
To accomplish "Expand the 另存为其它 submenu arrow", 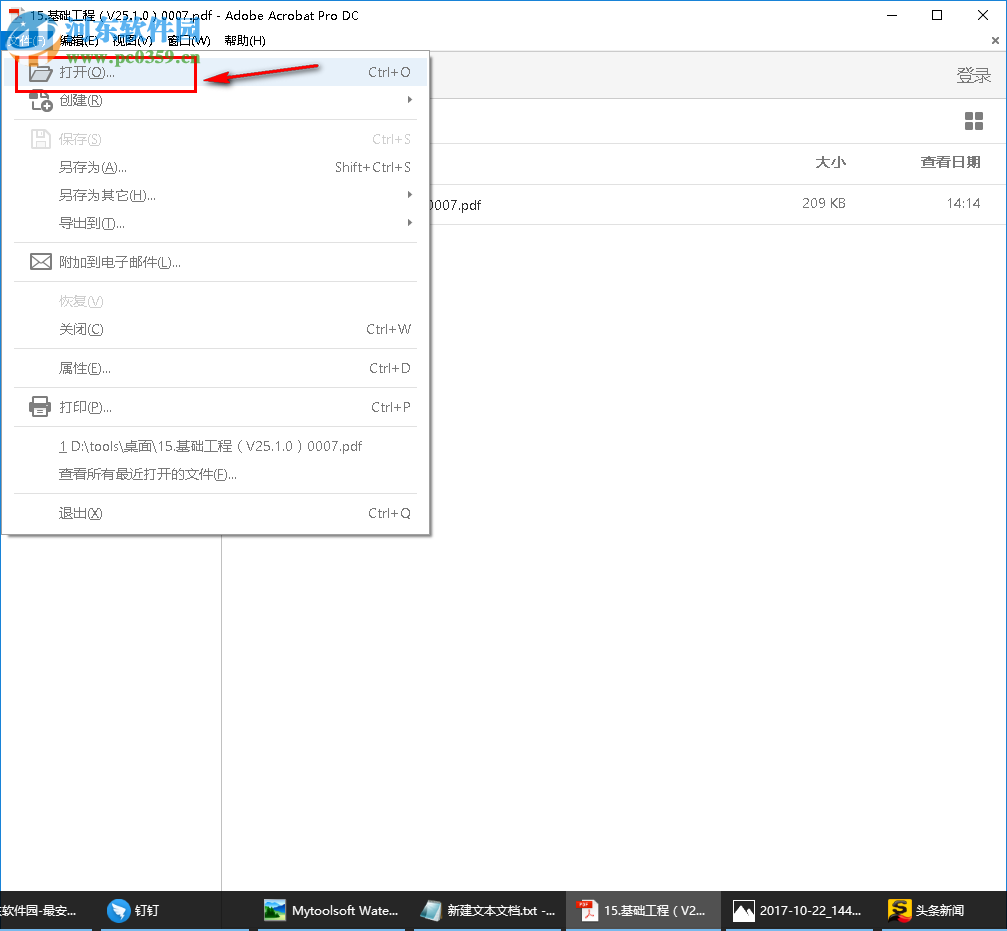I will 410,194.
